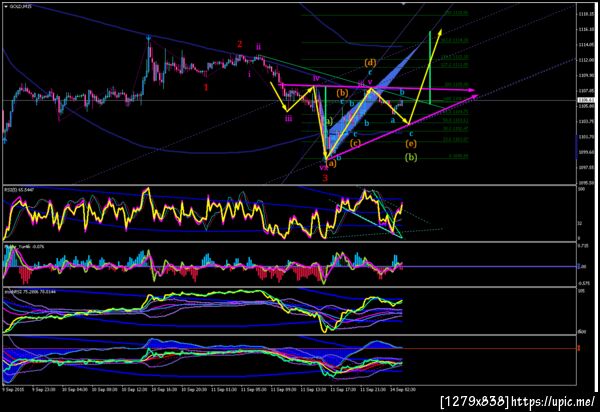
Task: Click the red level marker on the bottom indicator axis
Action: [579, 348]
